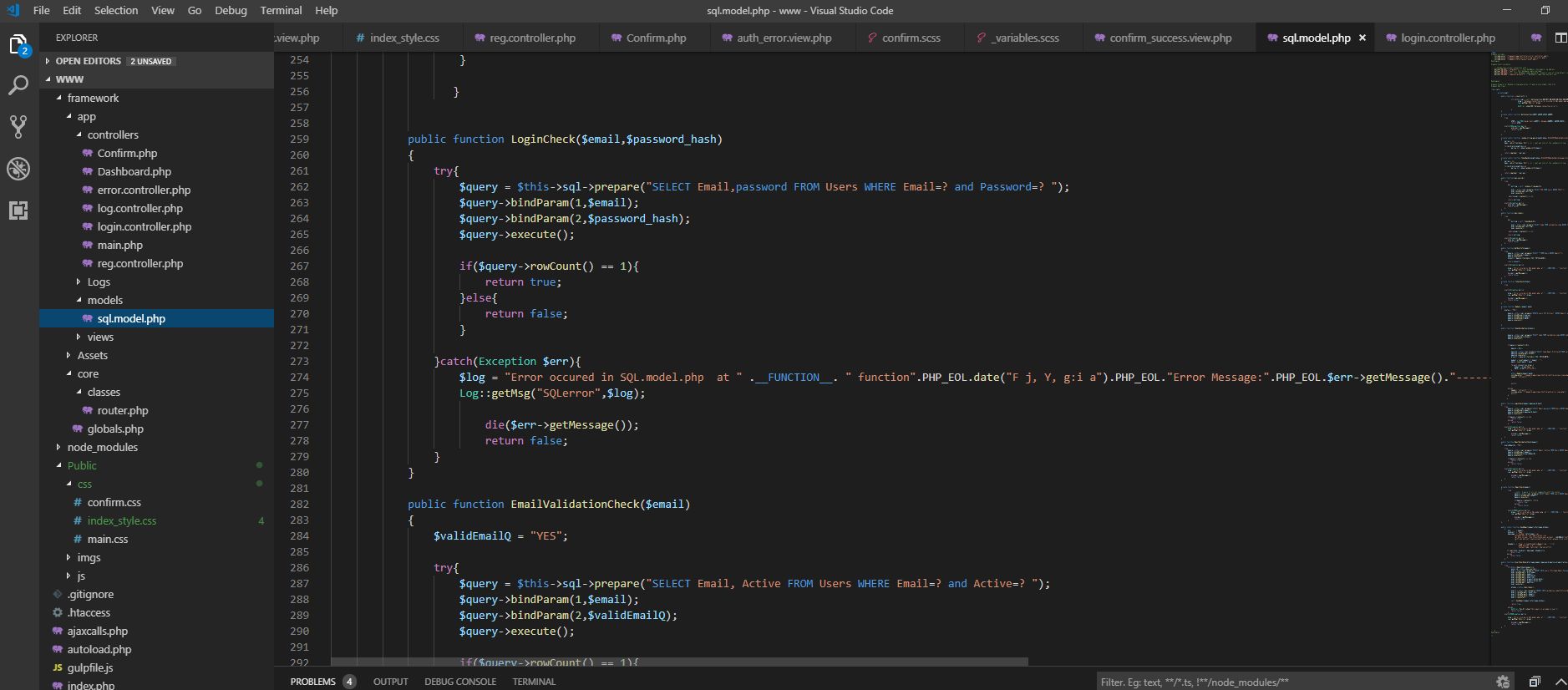Screen dimensions: 1568x690
Task: Open router.php from the file tree
Action: pos(122,410)
